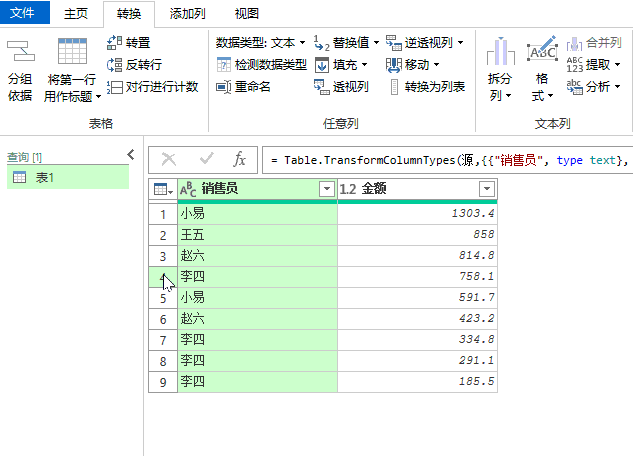633x456 pixels.
Task: Click the 移动 move column icon
Action: [x=394, y=65]
